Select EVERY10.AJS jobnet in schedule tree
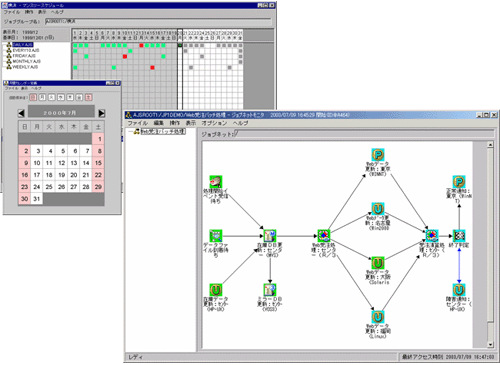This screenshot has width=500, height=365. click(26, 50)
